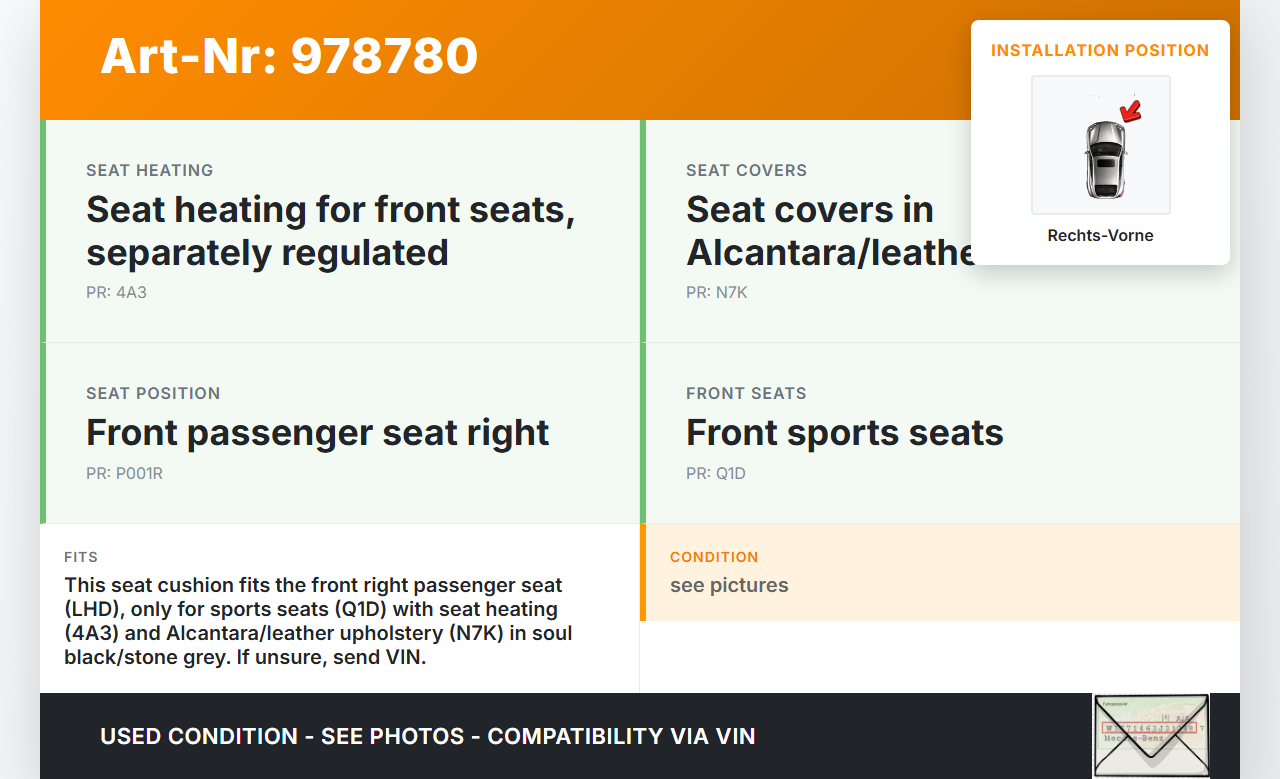Click the Seat Position label
Viewport: 1280px width, 779px height.
pyautogui.click(x=153, y=394)
